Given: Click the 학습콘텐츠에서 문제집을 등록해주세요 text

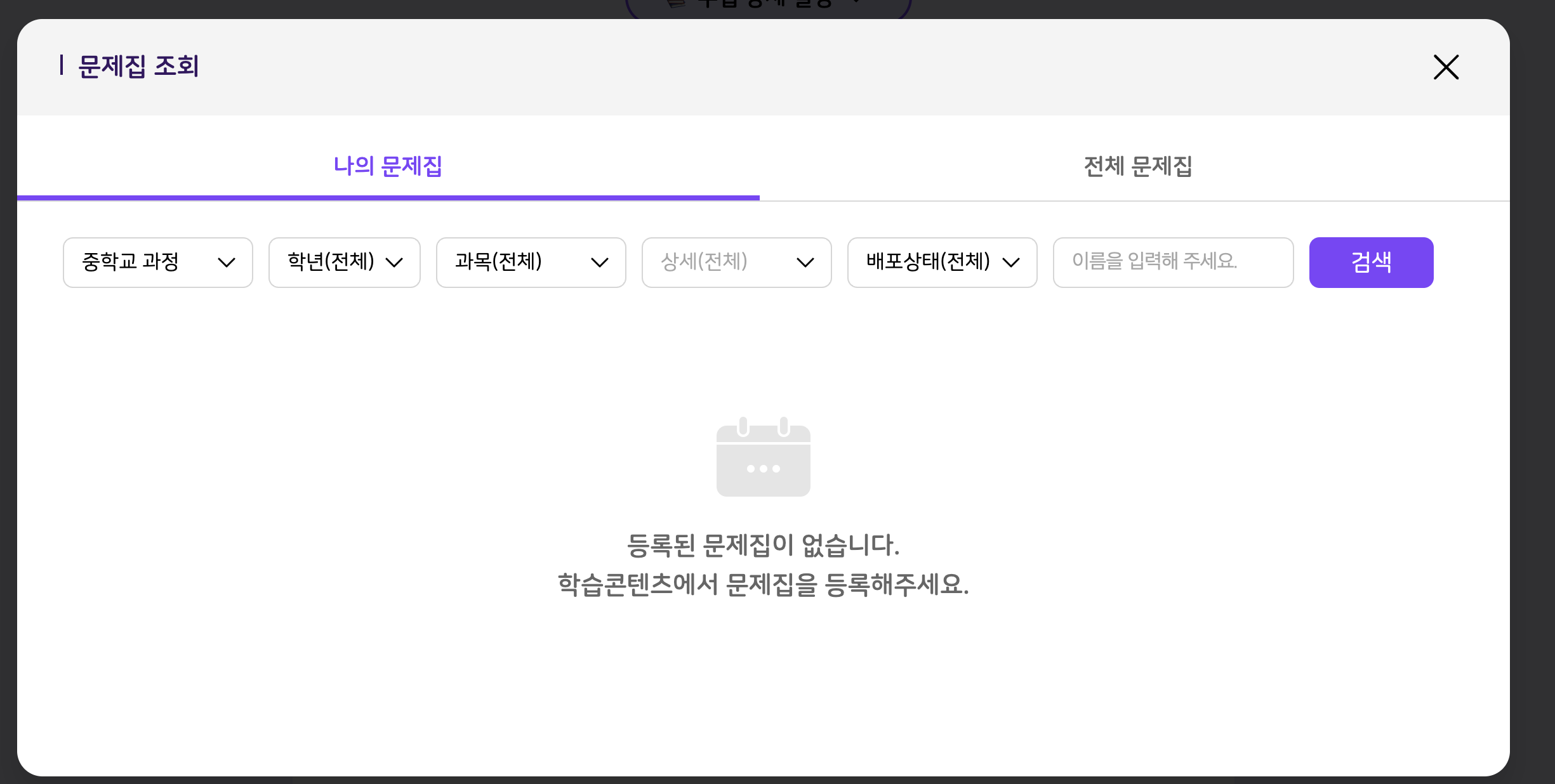Looking at the screenshot, I should coord(763,584).
